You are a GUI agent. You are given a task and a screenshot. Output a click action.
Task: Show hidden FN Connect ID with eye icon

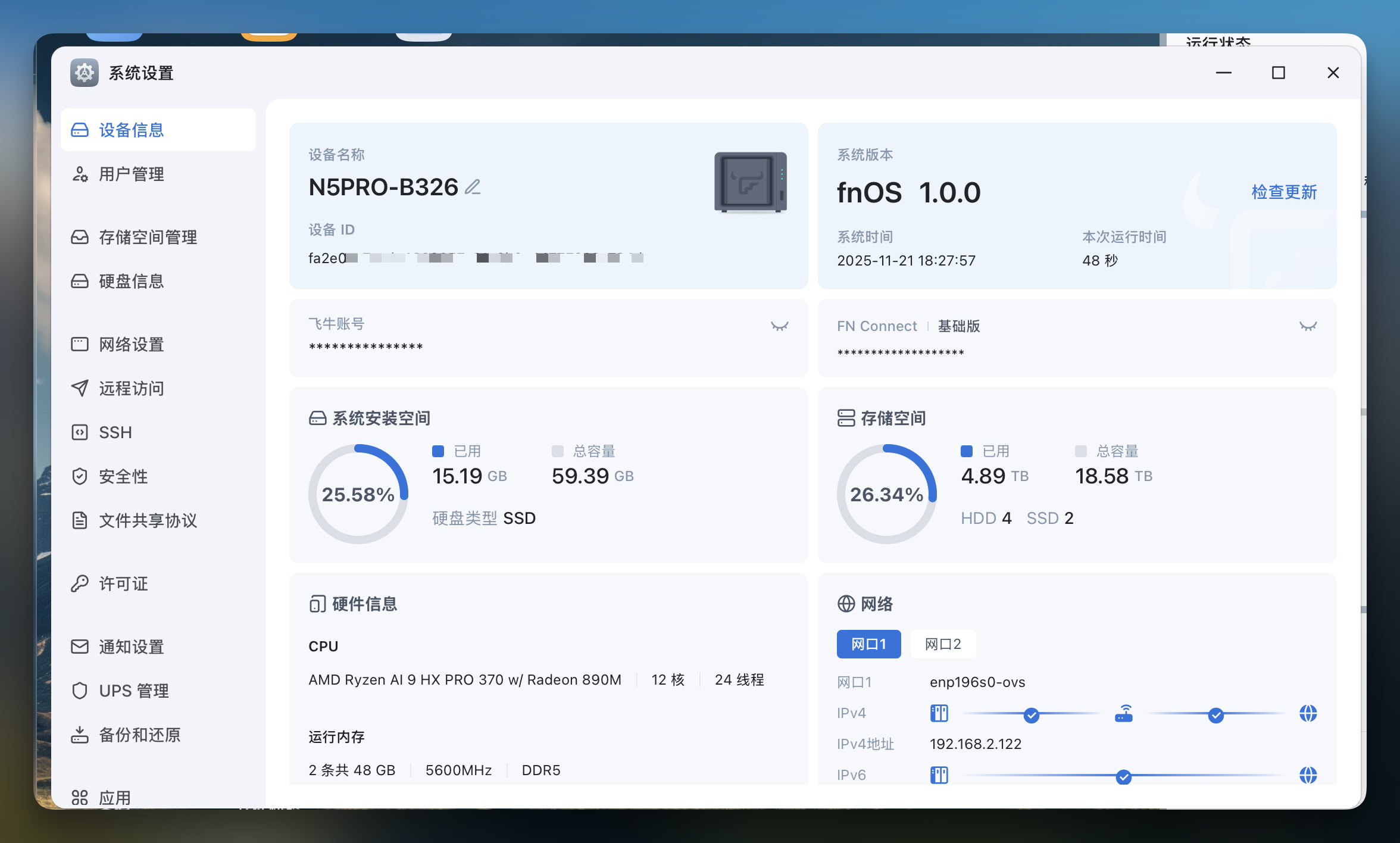coord(1307,326)
